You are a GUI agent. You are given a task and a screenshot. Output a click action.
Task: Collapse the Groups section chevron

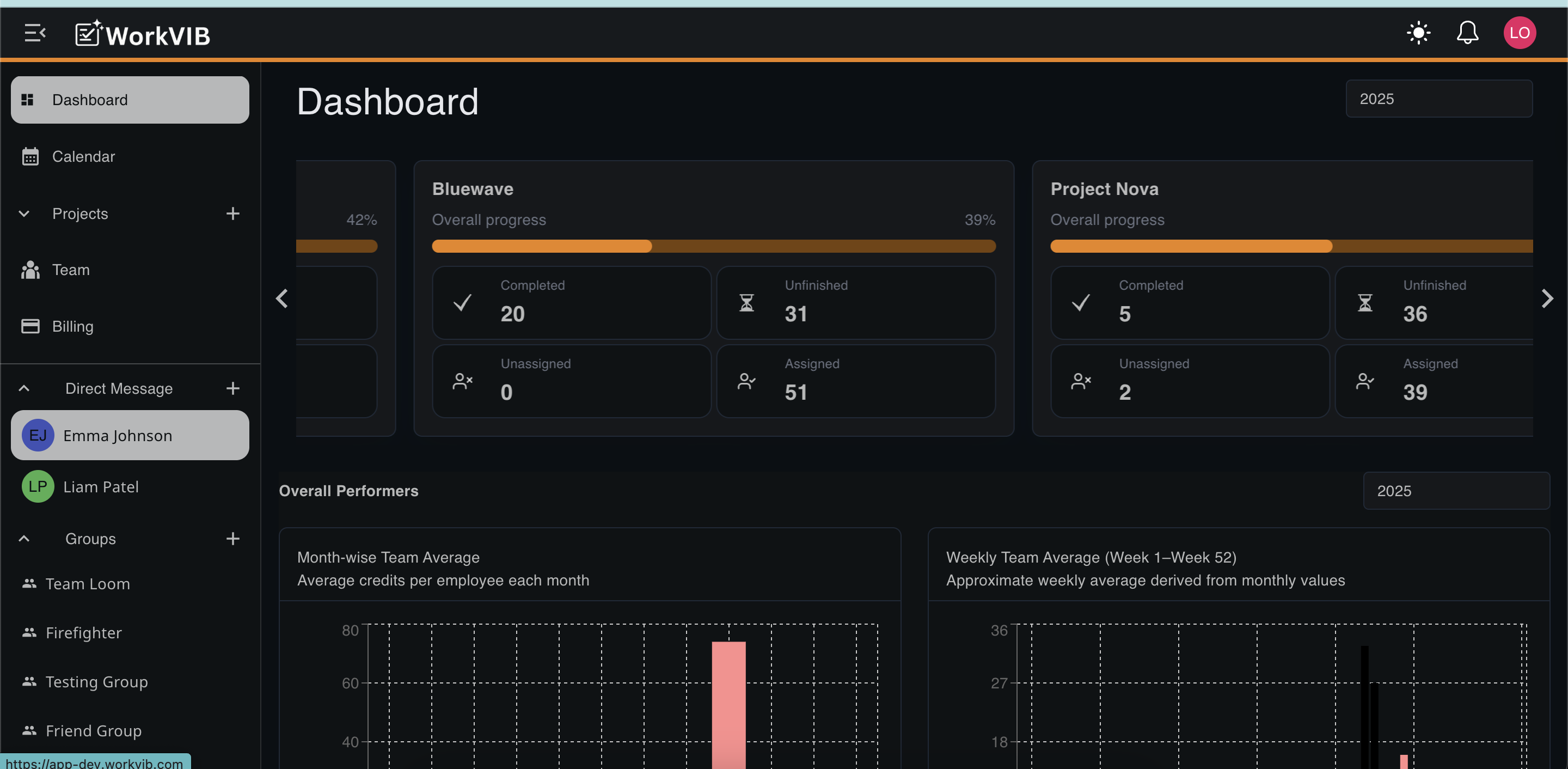point(24,539)
